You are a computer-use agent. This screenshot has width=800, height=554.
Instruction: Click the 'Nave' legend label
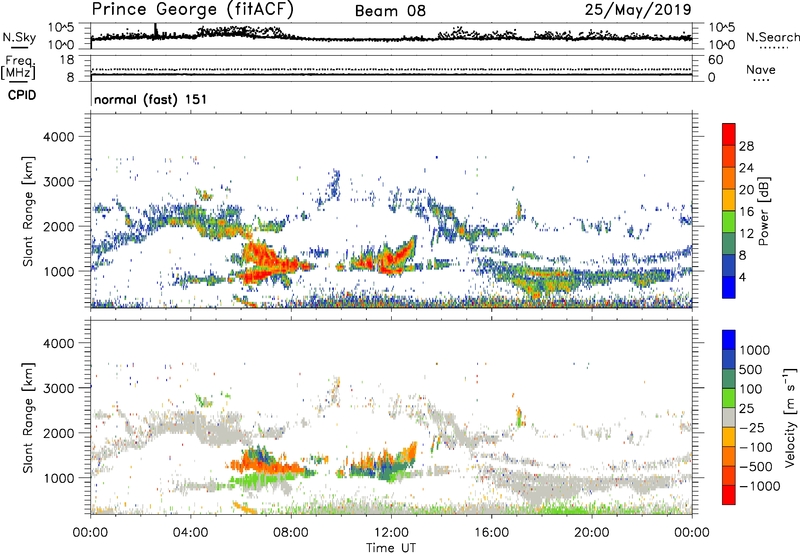[761, 69]
